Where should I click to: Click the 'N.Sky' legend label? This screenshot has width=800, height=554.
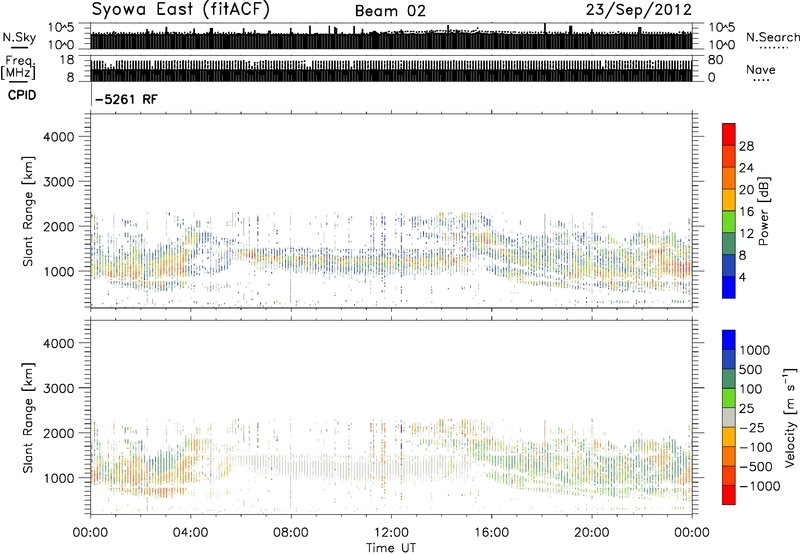[19, 37]
